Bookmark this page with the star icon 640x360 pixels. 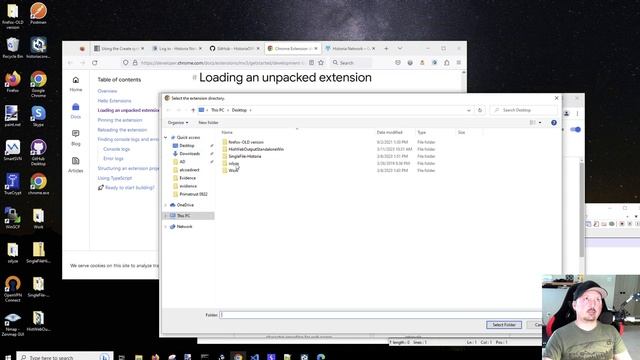[321, 63]
